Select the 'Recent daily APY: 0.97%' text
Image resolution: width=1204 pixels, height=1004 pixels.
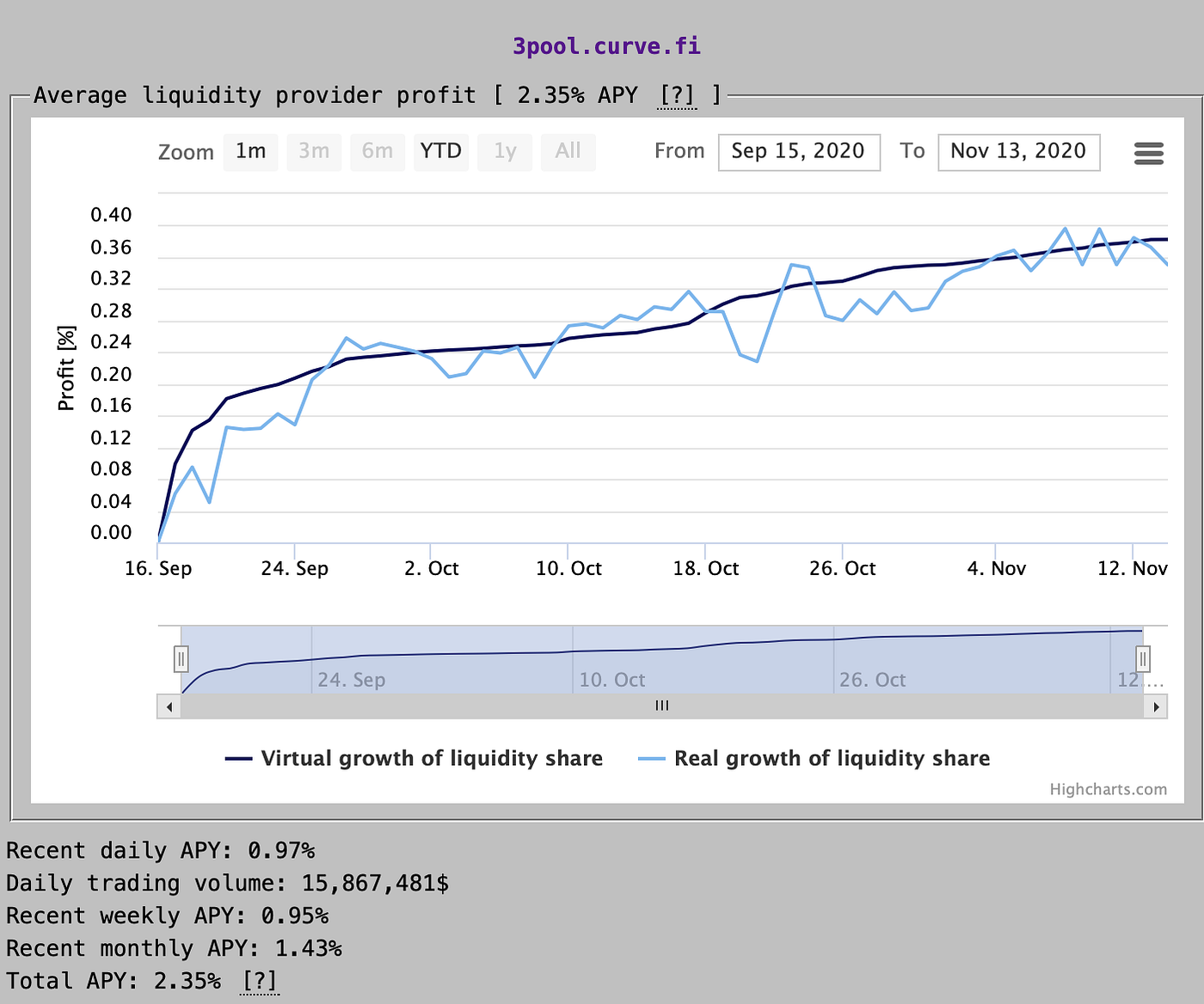click(161, 851)
